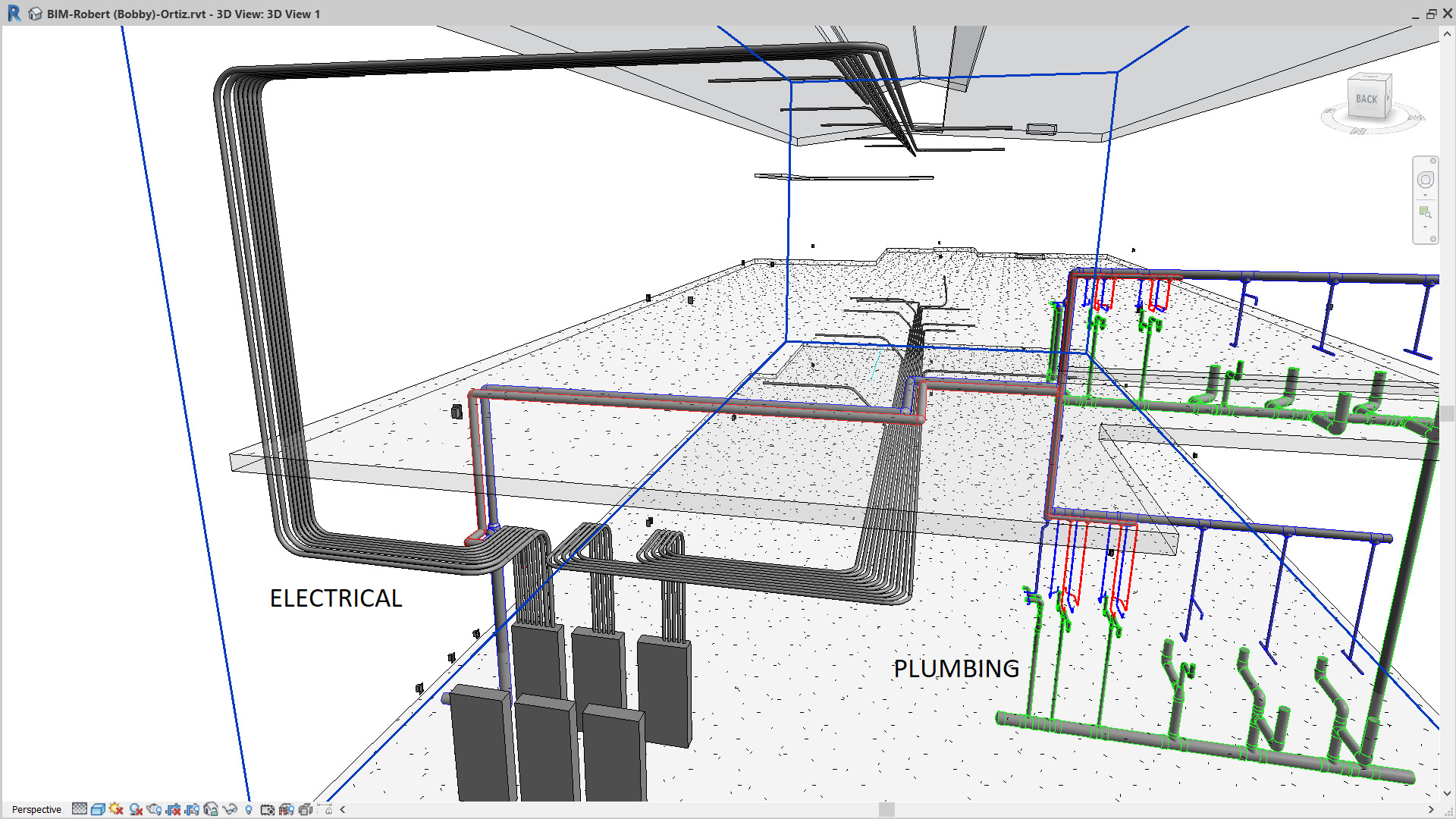1456x819 pixels.
Task: Click Reveal Hidden Elements lightbulb
Action: (x=249, y=809)
